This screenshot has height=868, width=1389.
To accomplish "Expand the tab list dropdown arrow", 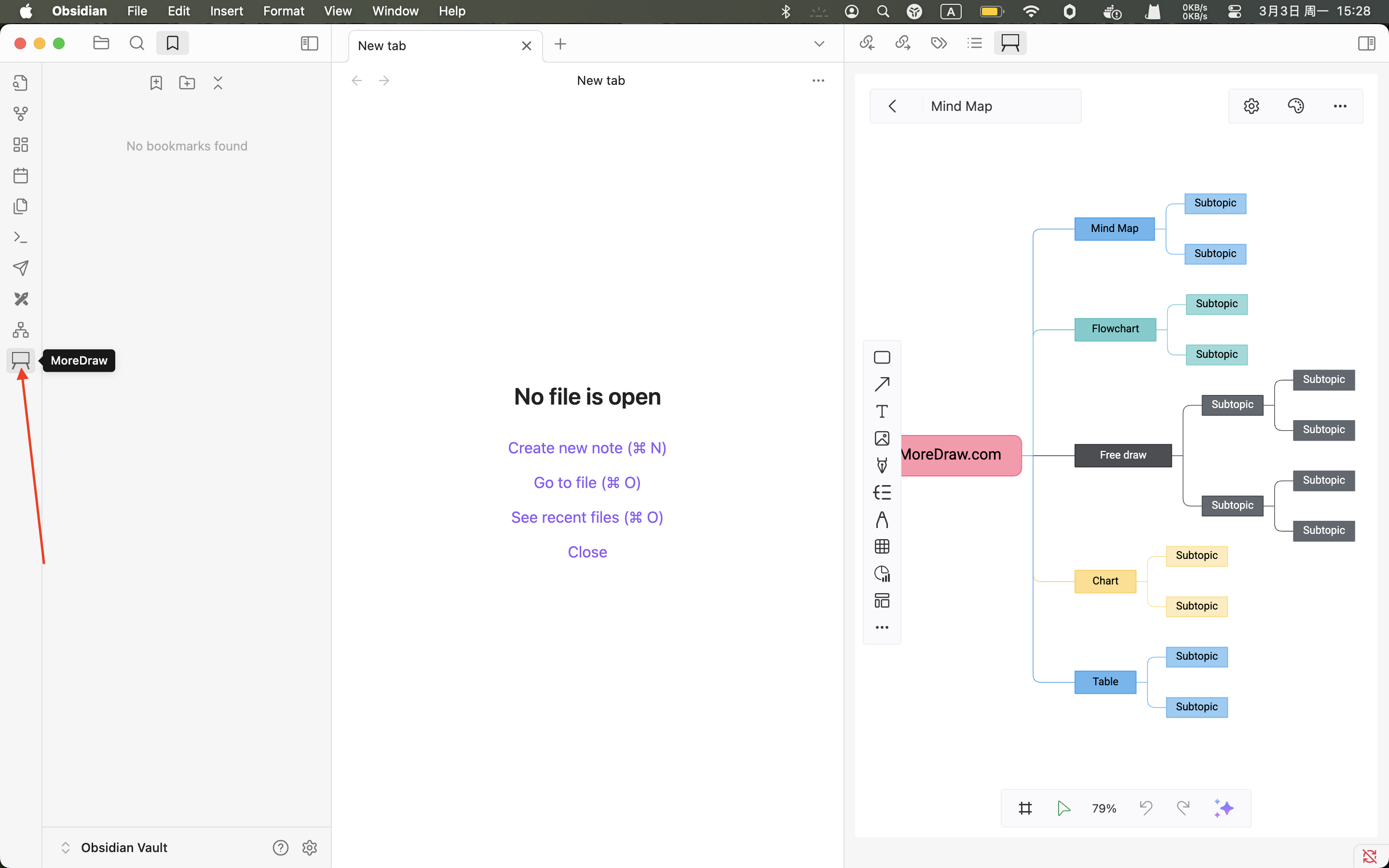I will pos(819,44).
